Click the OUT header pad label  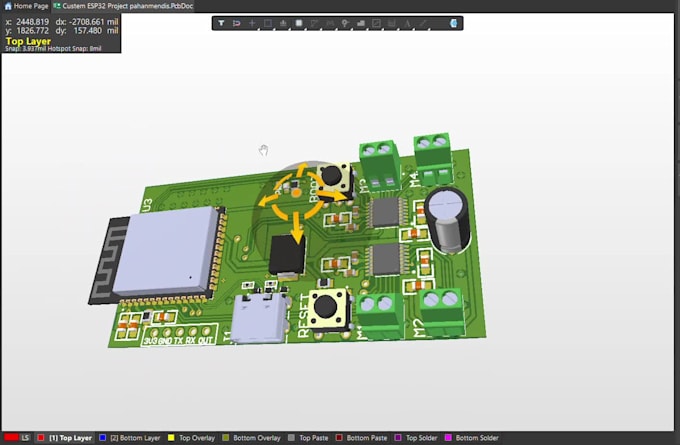(206, 340)
